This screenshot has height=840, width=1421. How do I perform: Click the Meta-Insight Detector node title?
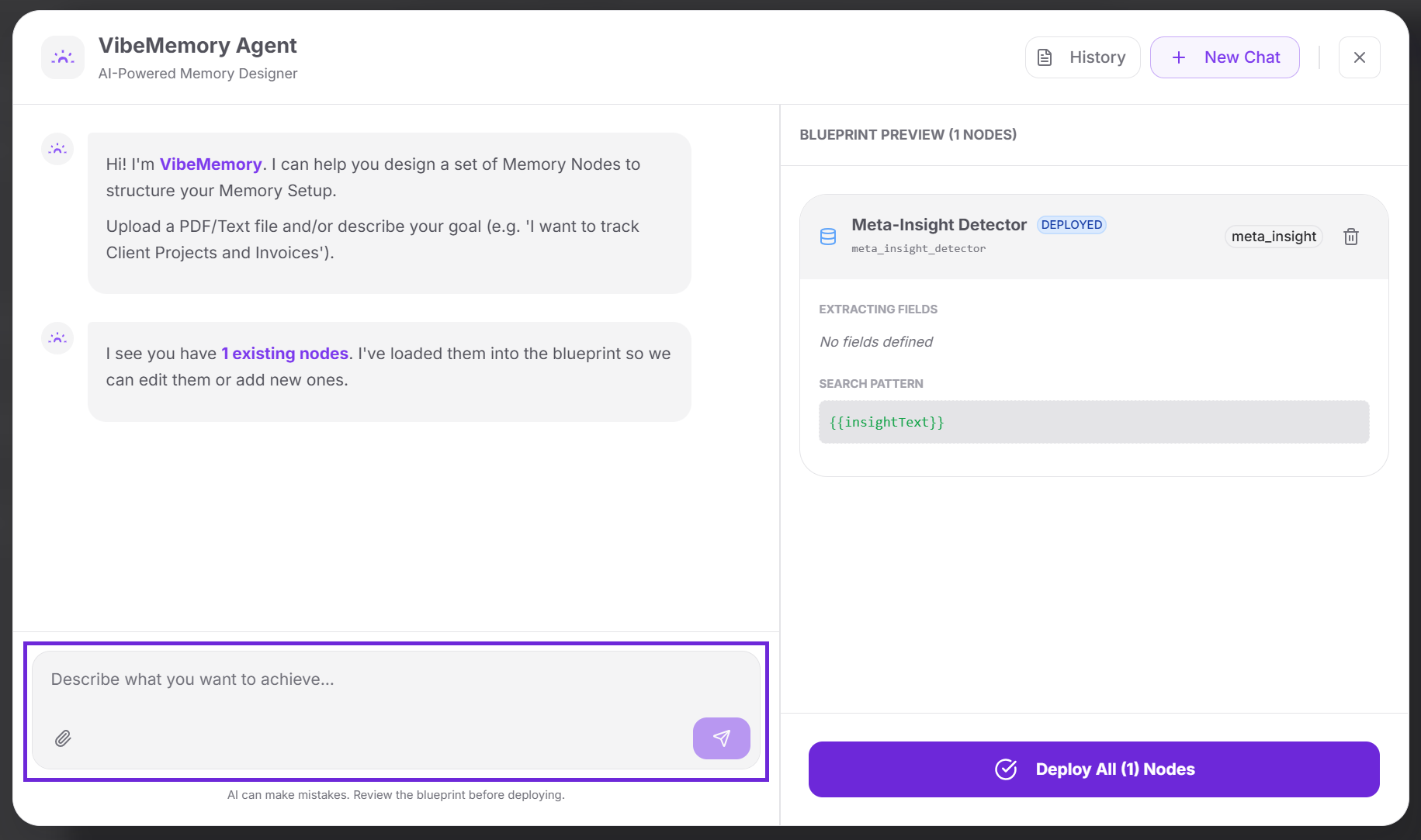point(939,225)
